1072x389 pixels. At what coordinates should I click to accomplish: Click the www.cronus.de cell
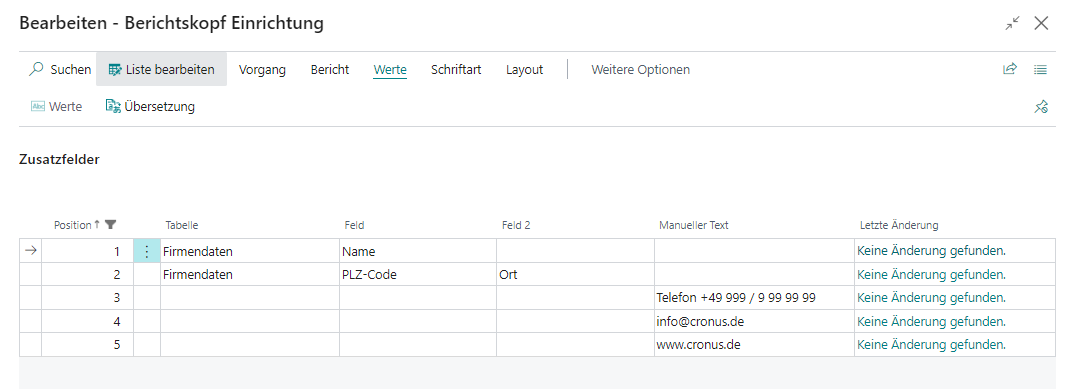tap(754, 345)
